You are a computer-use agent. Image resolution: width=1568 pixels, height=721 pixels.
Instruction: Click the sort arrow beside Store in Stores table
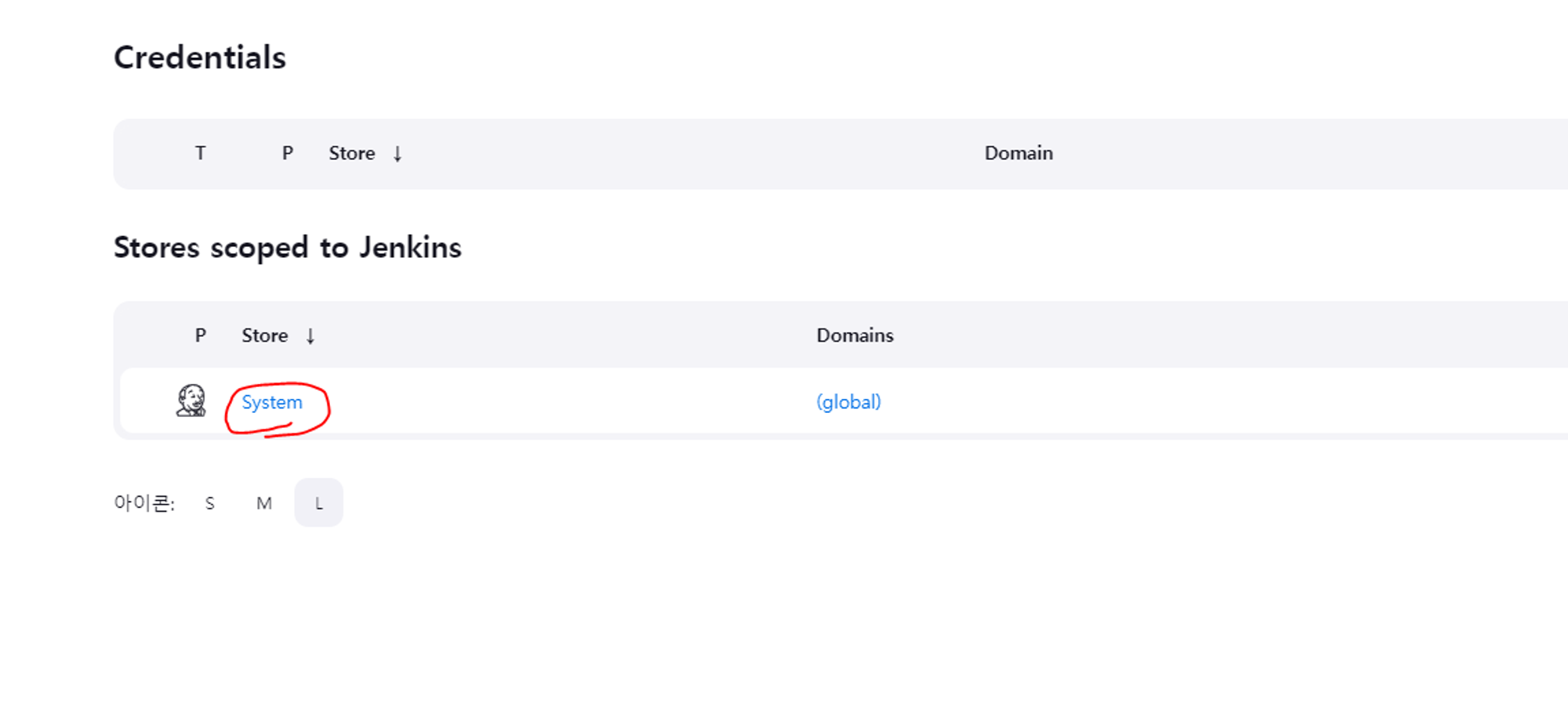310,336
